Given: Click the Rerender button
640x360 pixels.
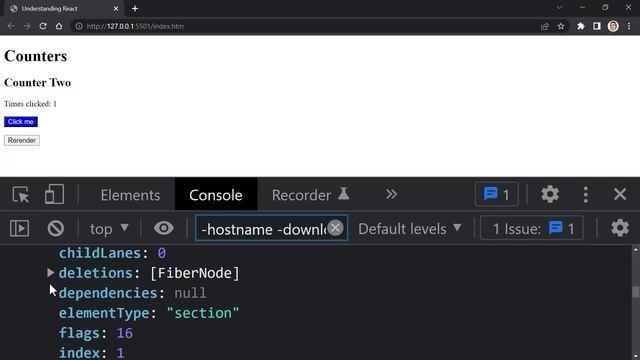Looking at the screenshot, I should pyautogui.click(x=22, y=140).
